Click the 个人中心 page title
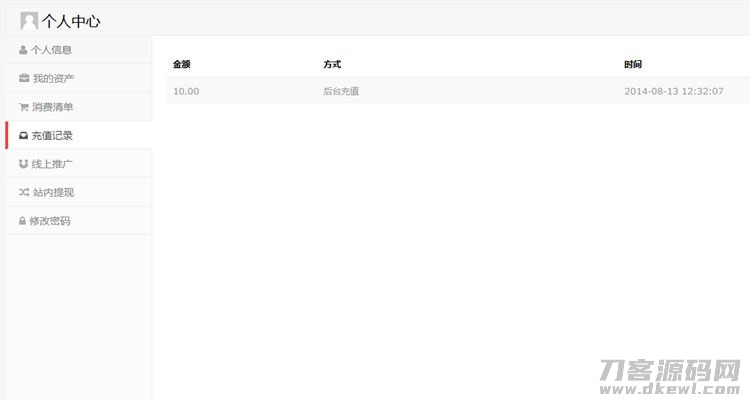This screenshot has height=400, width=750. (x=71, y=21)
